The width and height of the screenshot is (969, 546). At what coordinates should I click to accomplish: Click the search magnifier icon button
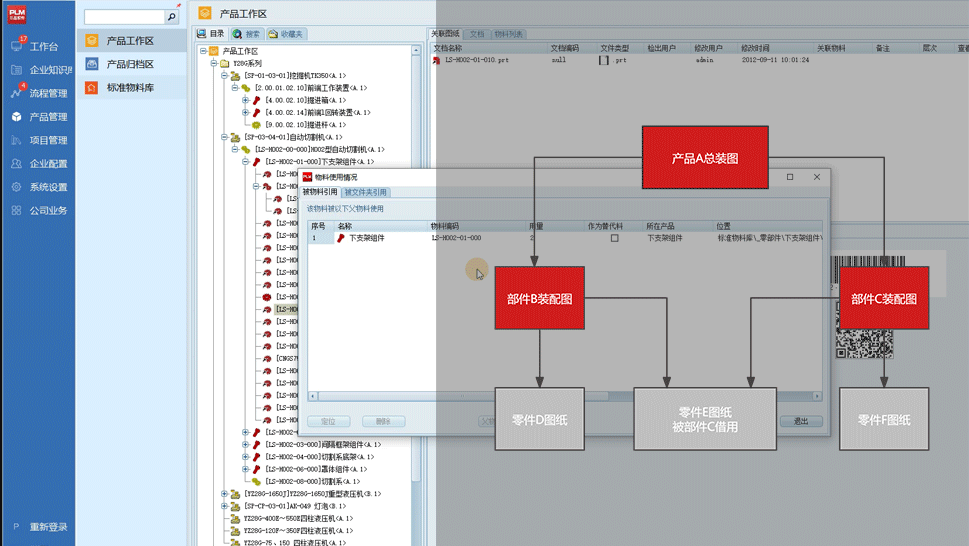point(172,17)
